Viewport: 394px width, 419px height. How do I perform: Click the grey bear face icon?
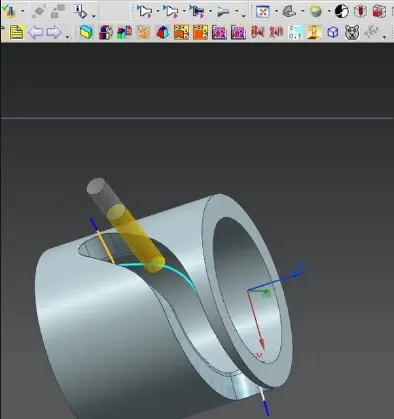click(x=352, y=32)
